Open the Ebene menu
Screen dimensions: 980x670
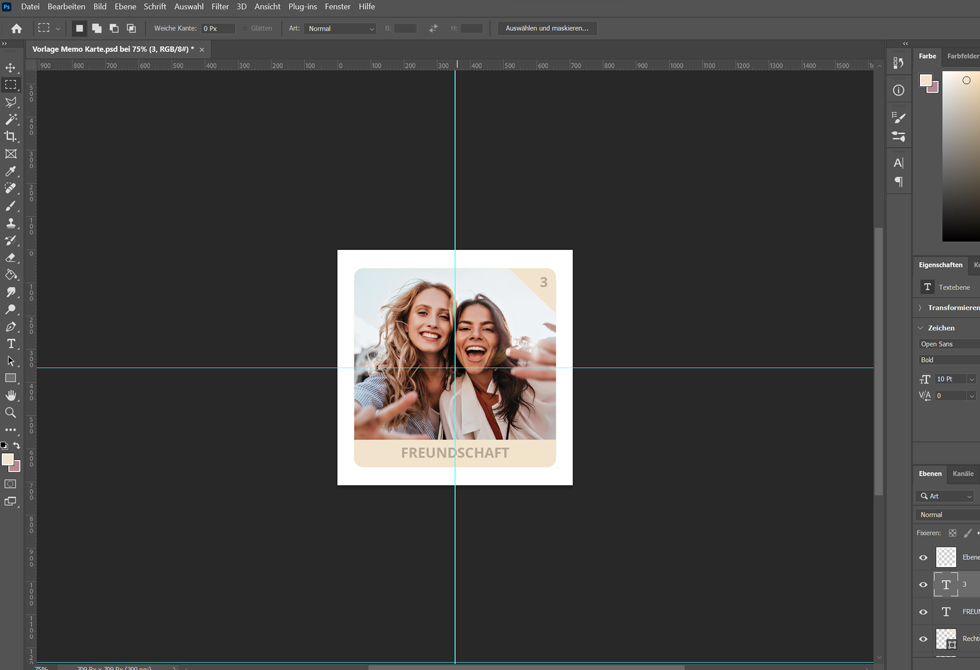click(125, 7)
